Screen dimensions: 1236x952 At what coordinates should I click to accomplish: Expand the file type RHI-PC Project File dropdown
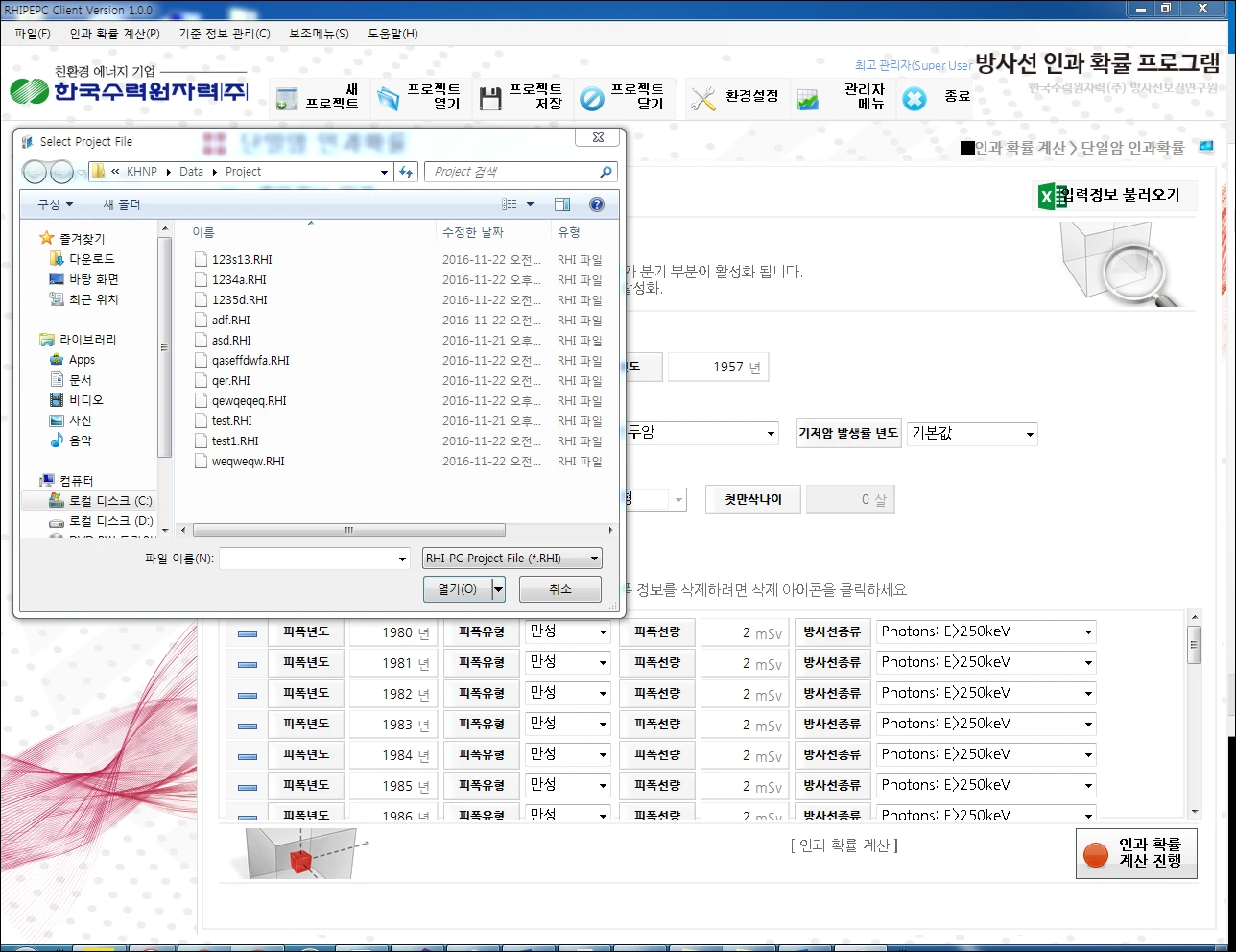coord(595,559)
